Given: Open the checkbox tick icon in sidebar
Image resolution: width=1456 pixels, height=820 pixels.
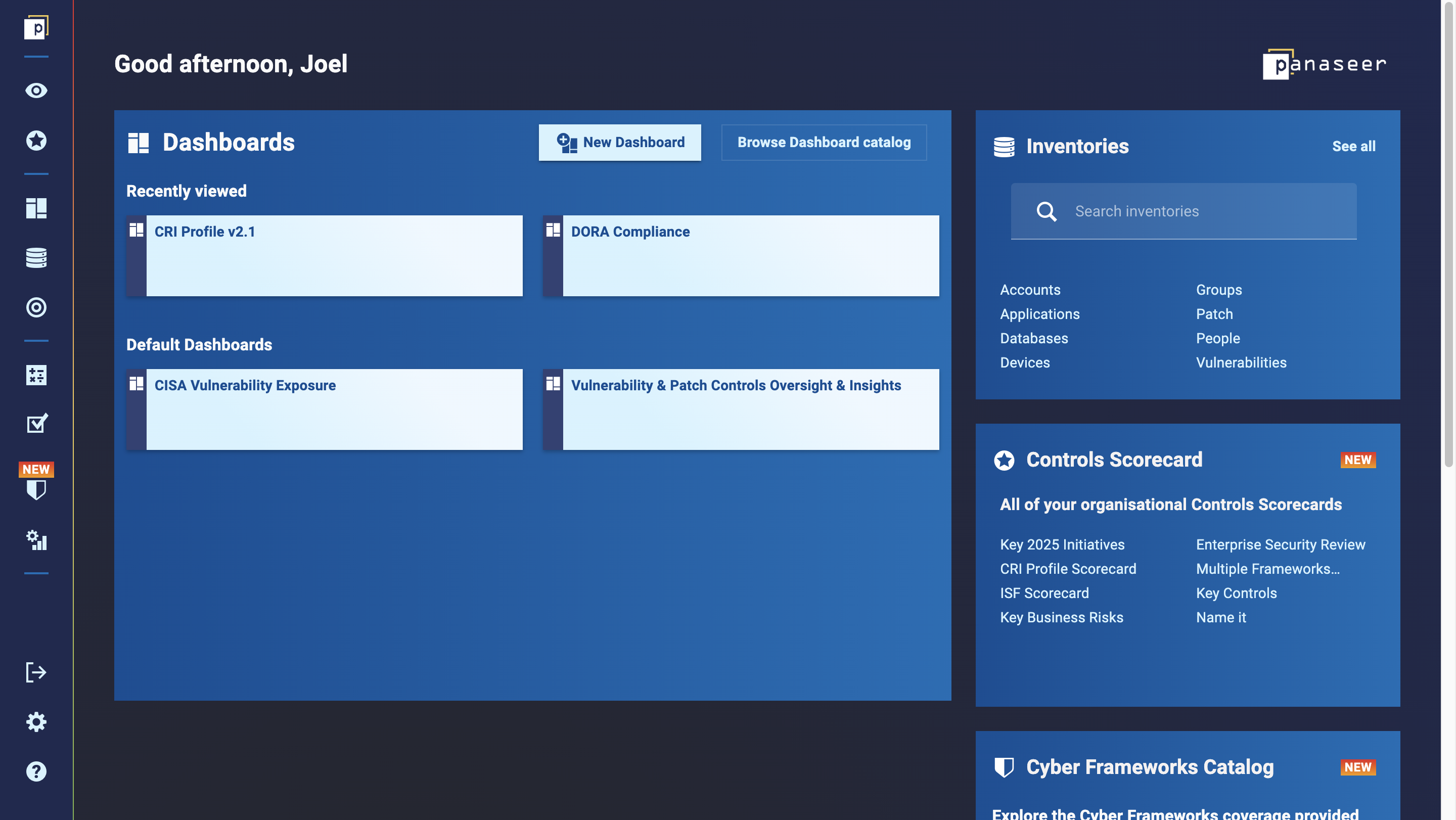Looking at the screenshot, I should tap(36, 423).
